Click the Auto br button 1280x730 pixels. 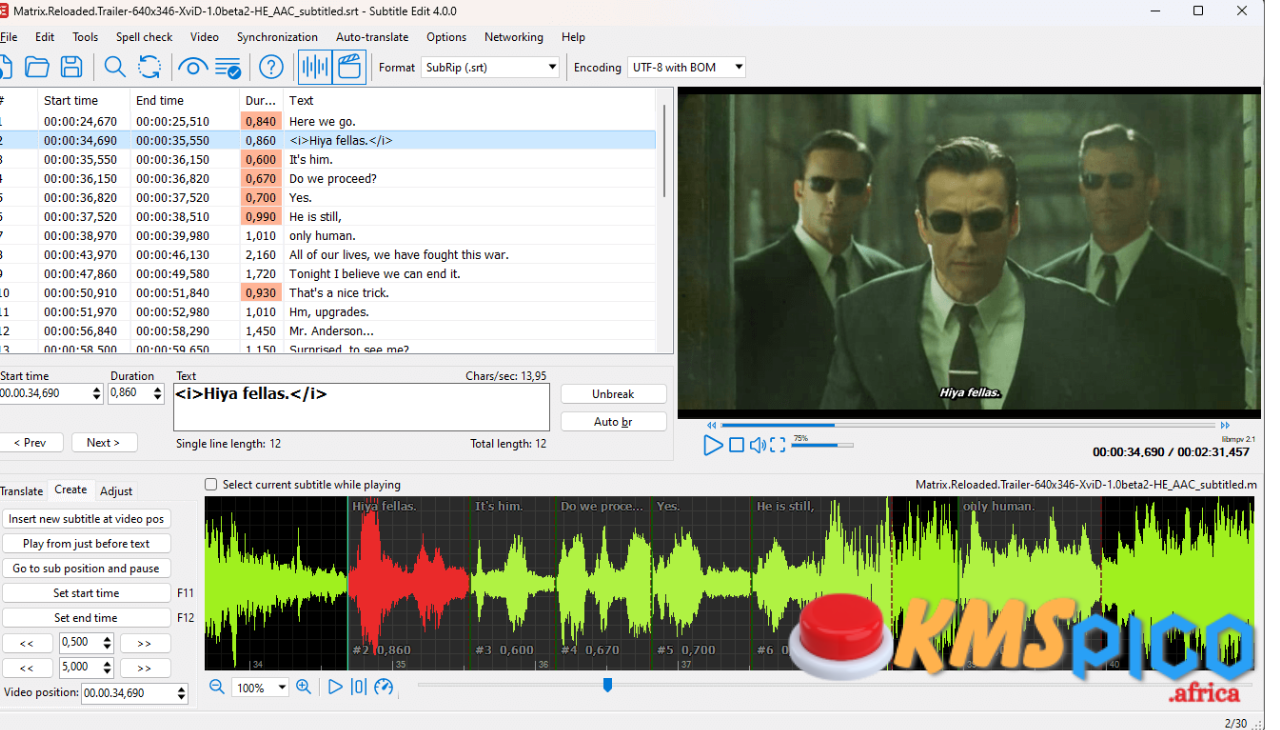click(x=613, y=422)
